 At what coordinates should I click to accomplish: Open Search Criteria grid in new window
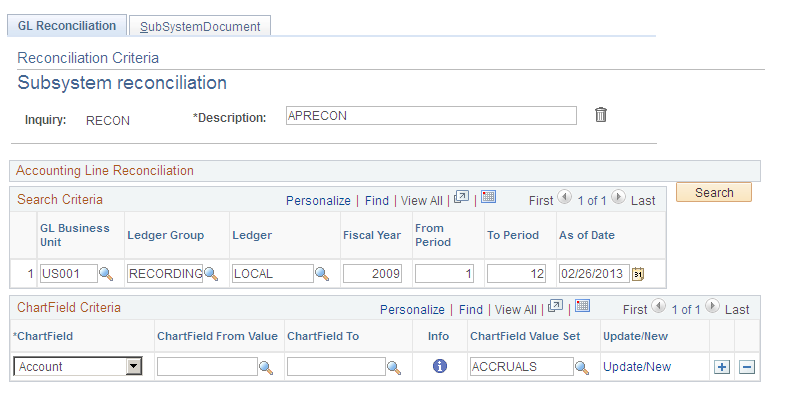(461, 197)
